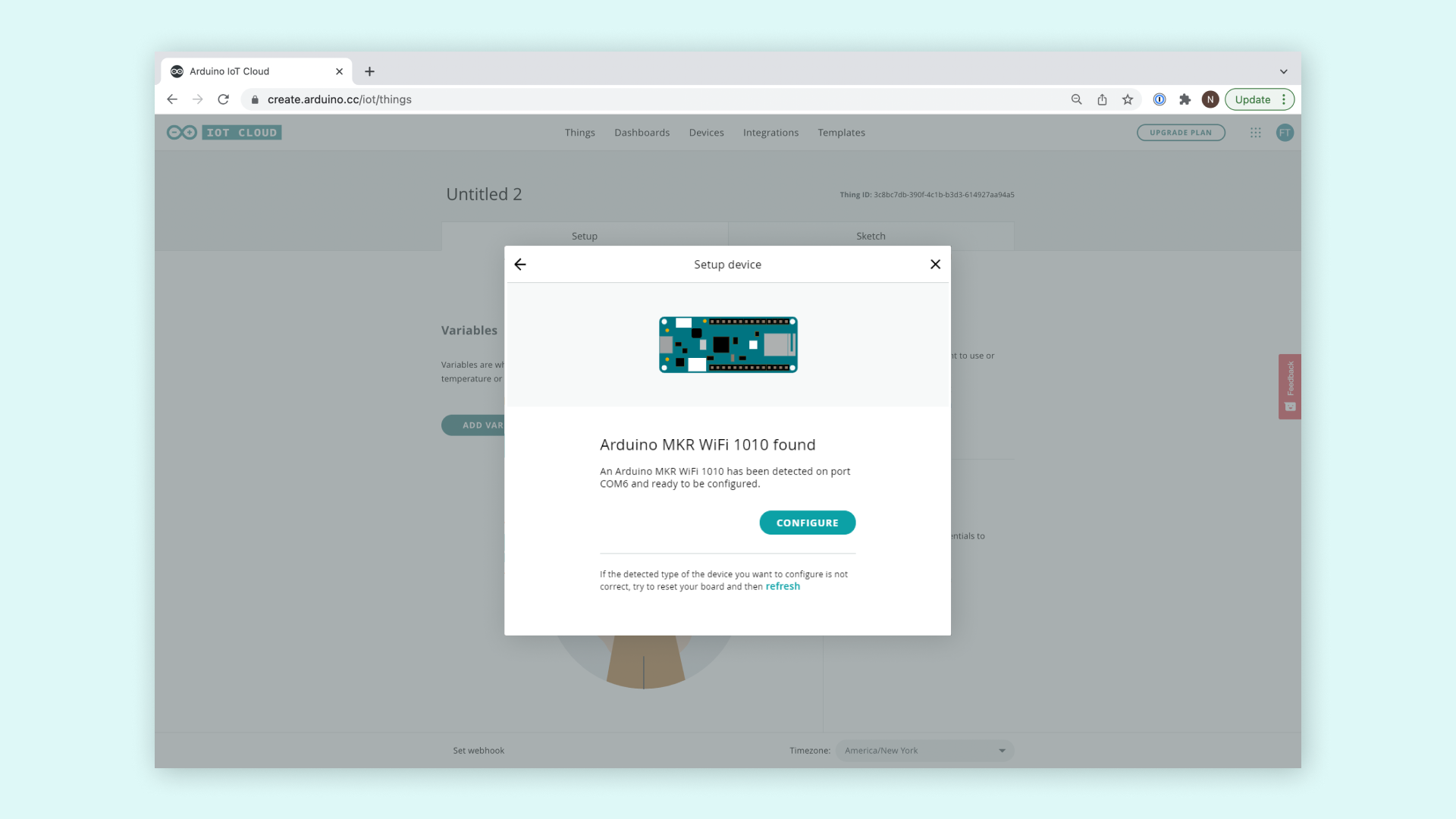This screenshot has height=819, width=1456.
Task: Bookmark this page with the star icon
Action: (1128, 99)
